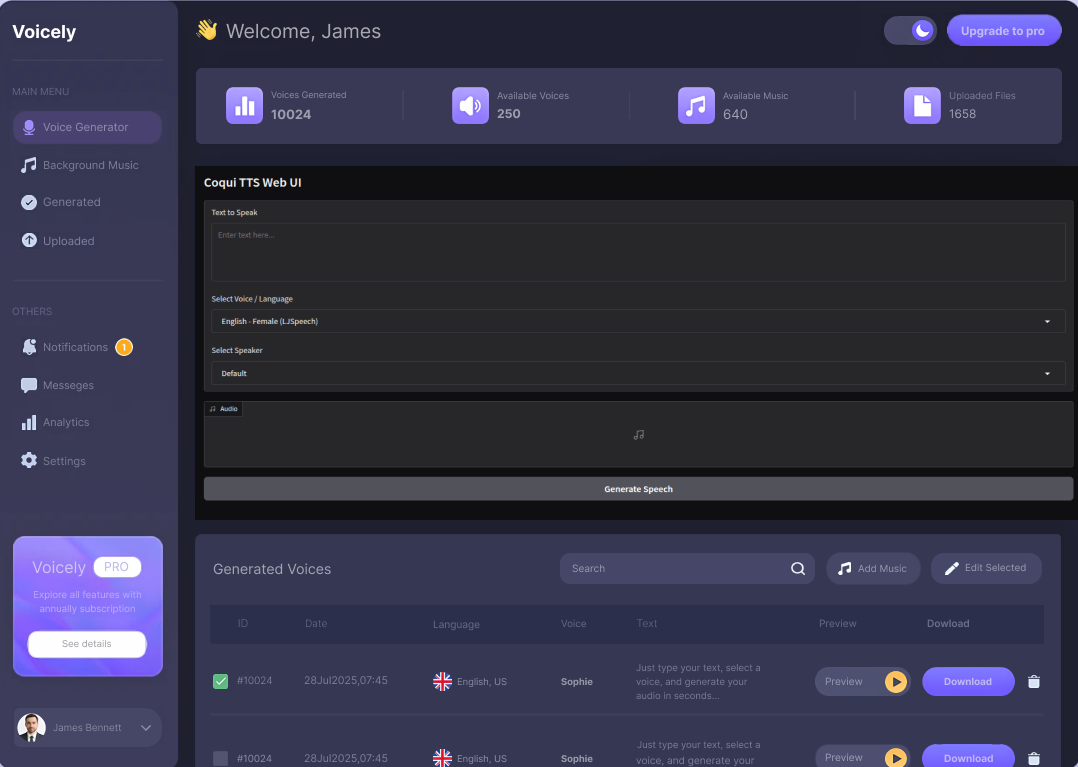
Task: Open Settings via gear icon
Action: pyautogui.click(x=29, y=461)
